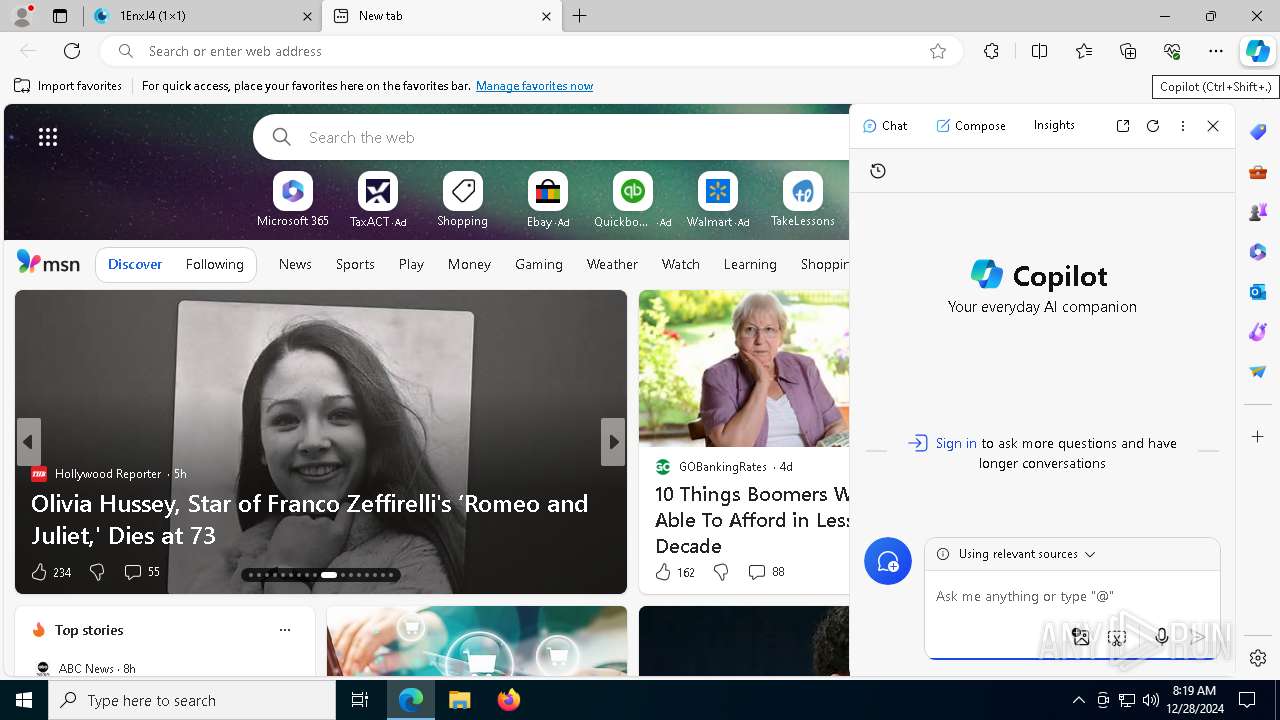Open Top stories more options ellipsis

[285, 630]
